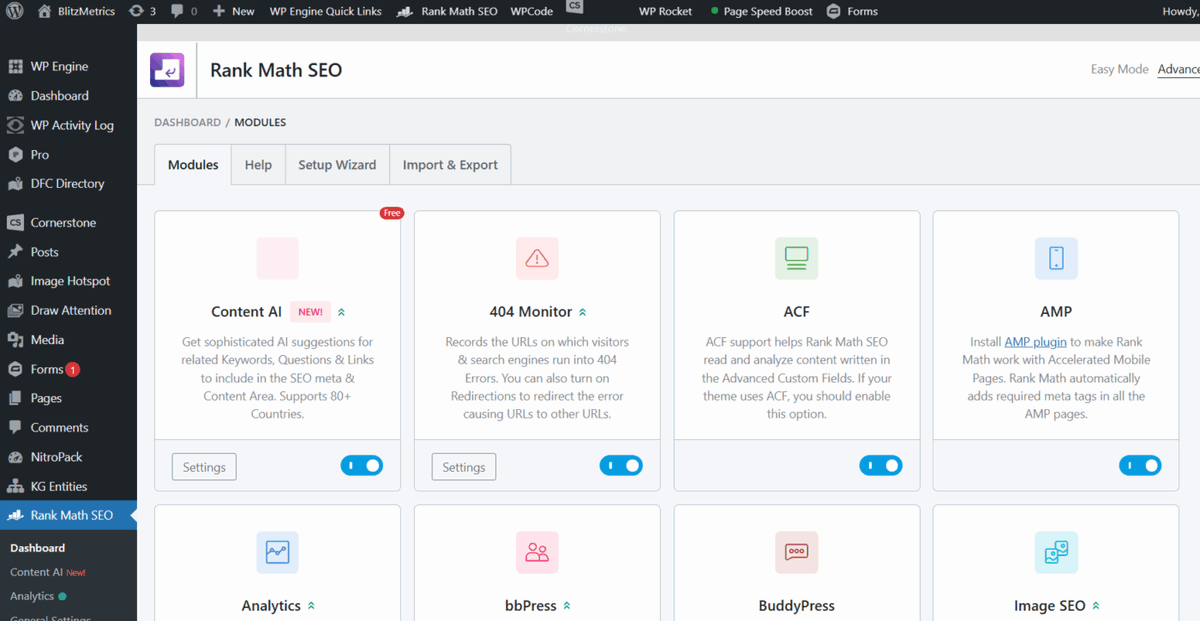The width and height of the screenshot is (1200, 621).
Task: Click the updates icon in admin bar
Action: pos(136,11)
